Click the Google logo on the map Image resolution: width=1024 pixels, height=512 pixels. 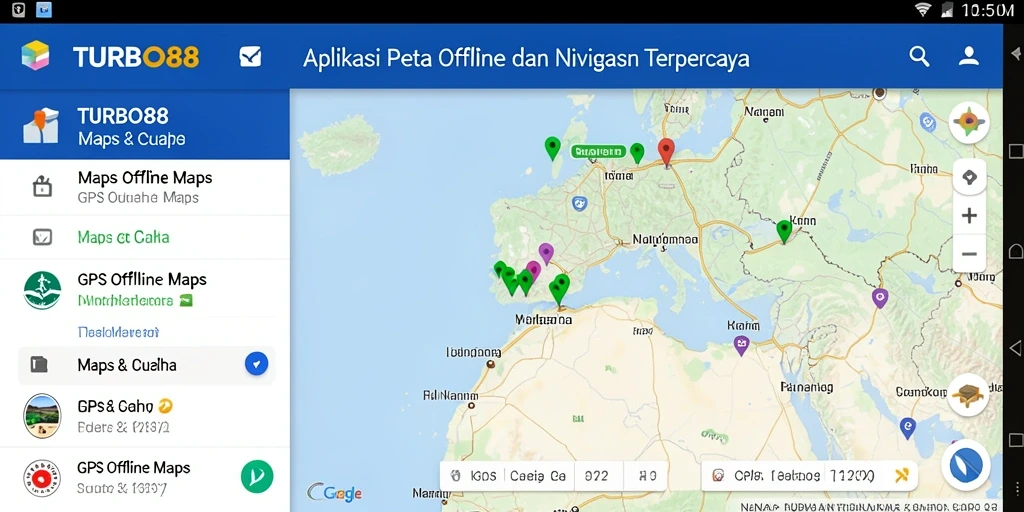[x=334, y=492]
